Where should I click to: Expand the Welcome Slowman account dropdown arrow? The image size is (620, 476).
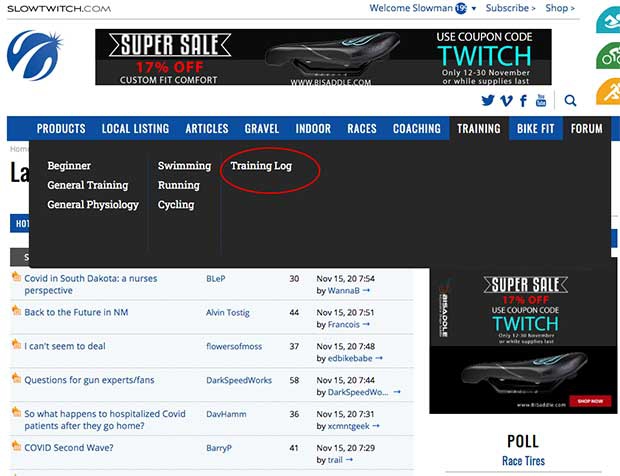point(474,8)
